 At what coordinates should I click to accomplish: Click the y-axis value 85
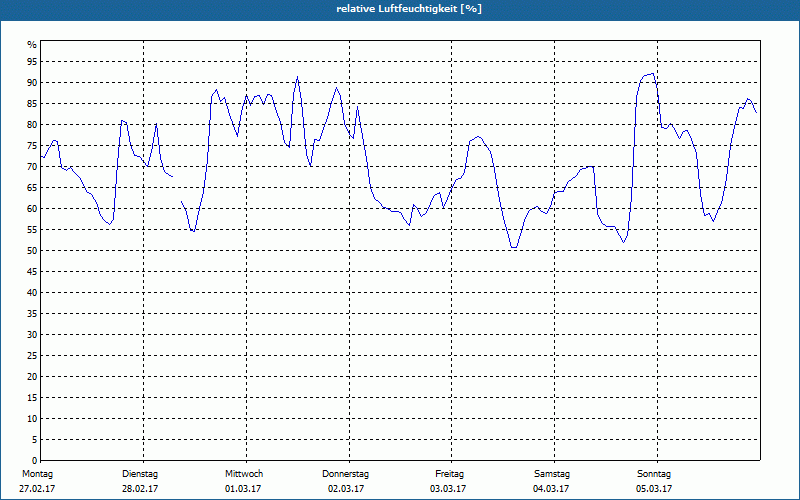32,104
